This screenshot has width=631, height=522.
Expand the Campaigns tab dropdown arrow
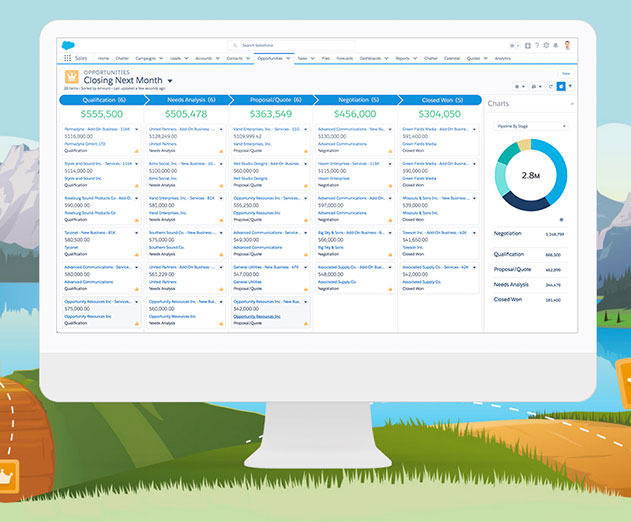161,58
